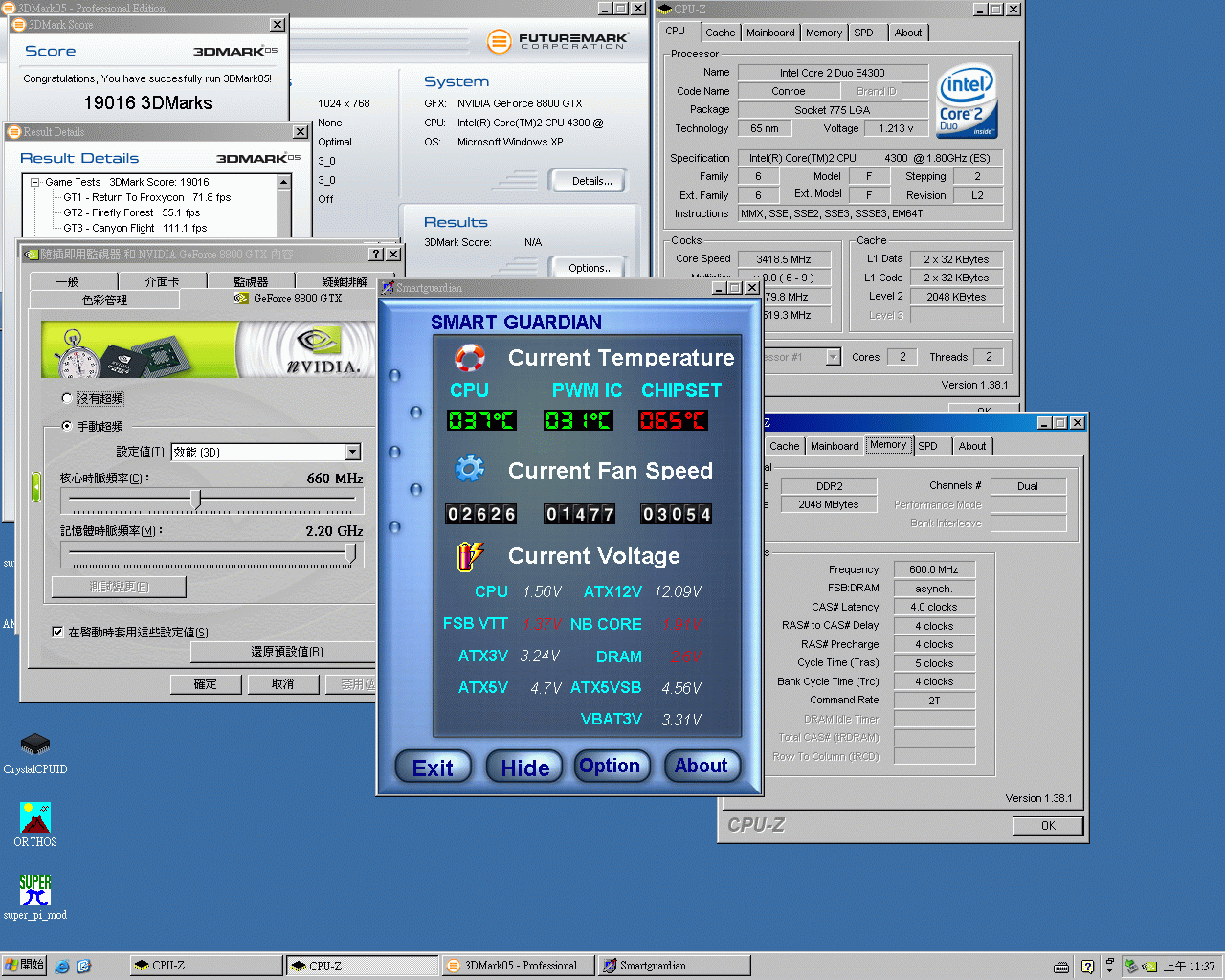Image resolution: width=1225 pixels, height=980 pixels.
Task: Click the keyboard icon in system tray
Action: click(1061, 967)
